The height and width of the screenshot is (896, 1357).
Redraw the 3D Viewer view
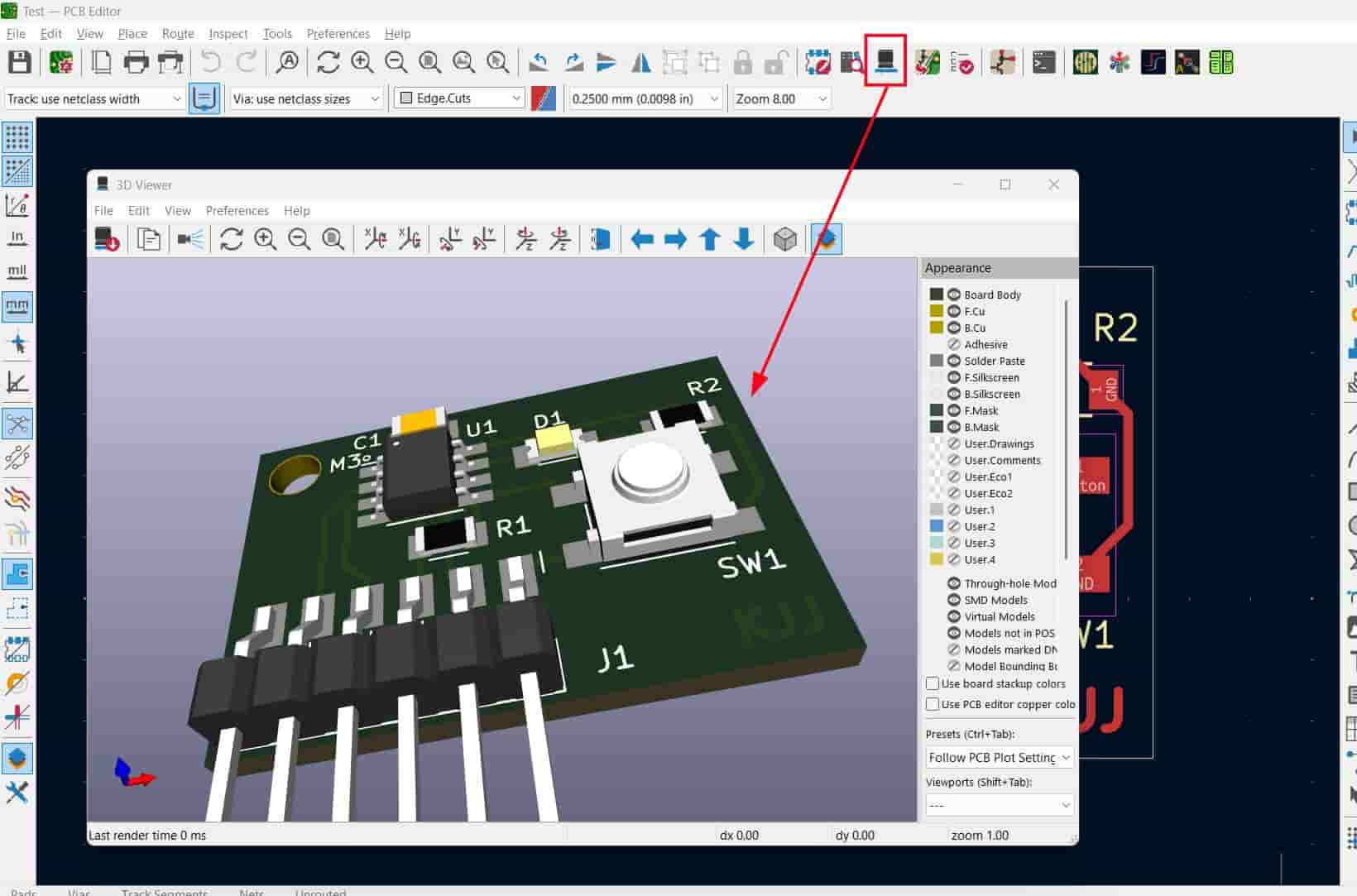(232, 239)
